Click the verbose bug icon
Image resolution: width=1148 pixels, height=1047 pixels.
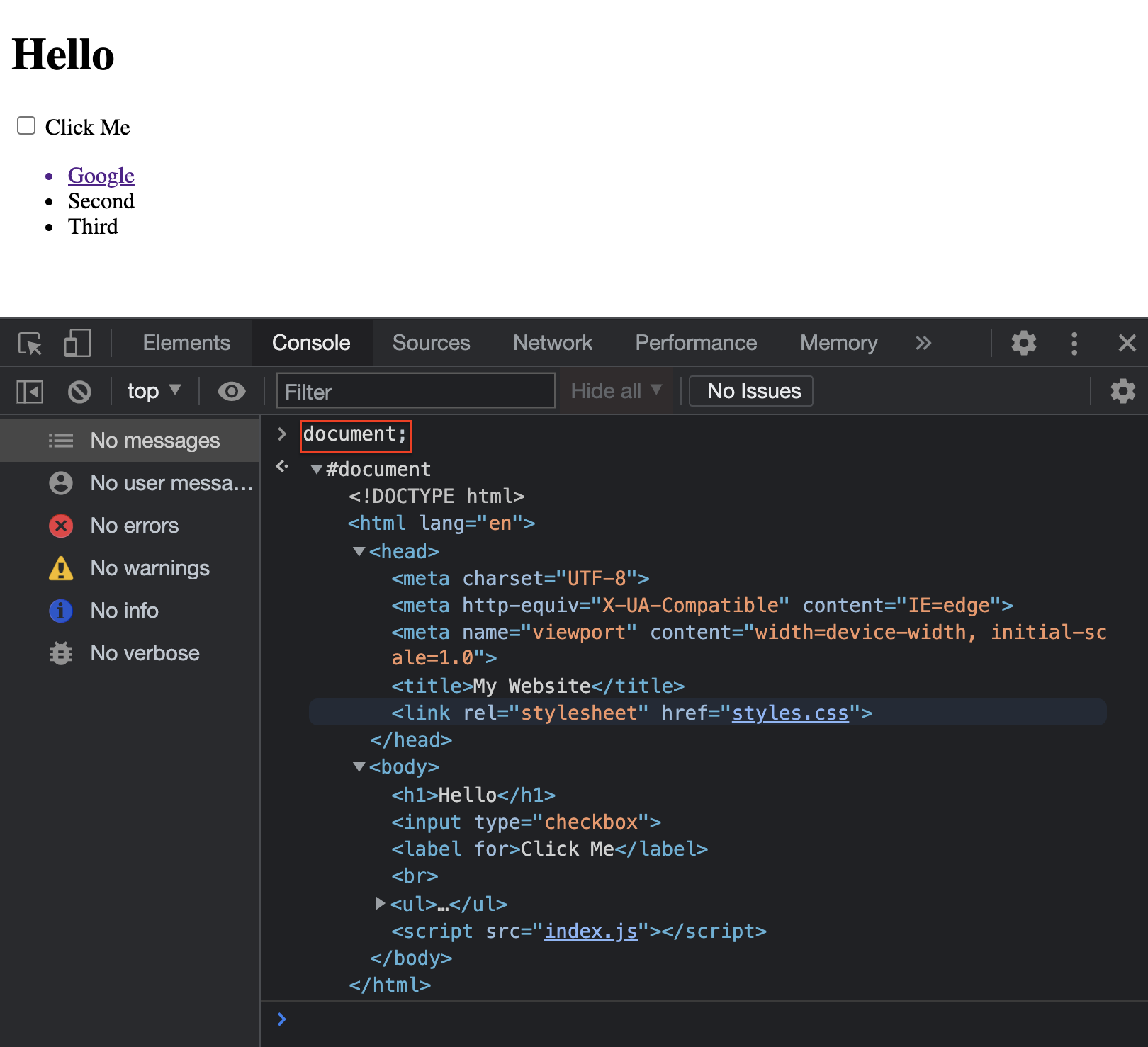(x=61, y=653)
